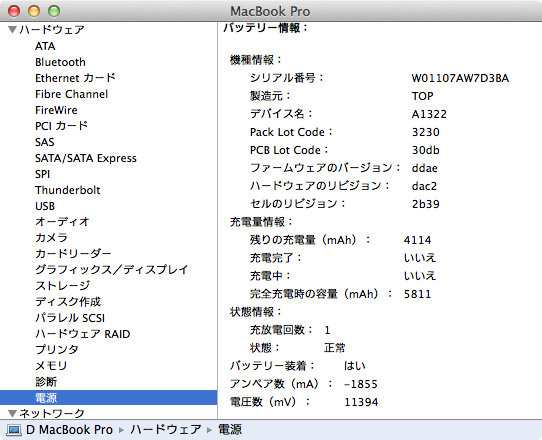Open the メモリ entry
The image size is (542, 440).
51,366
